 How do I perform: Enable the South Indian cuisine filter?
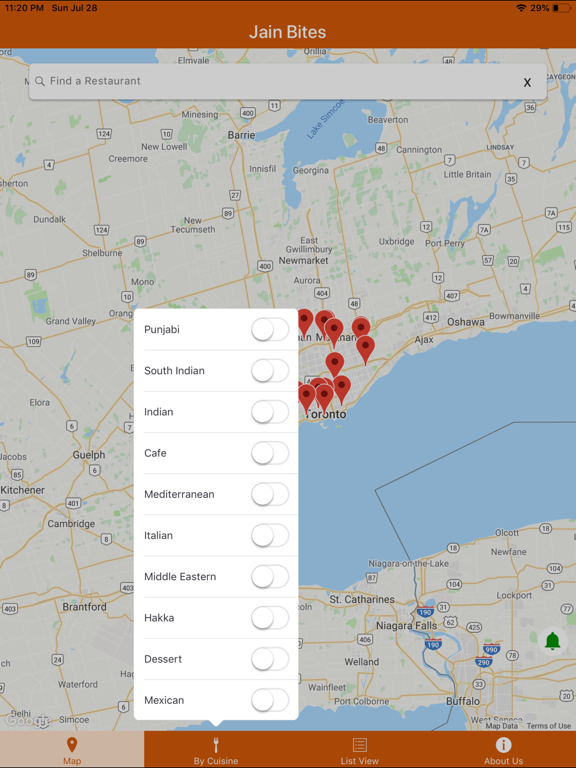pyautogui.click(x=270, y=371)
